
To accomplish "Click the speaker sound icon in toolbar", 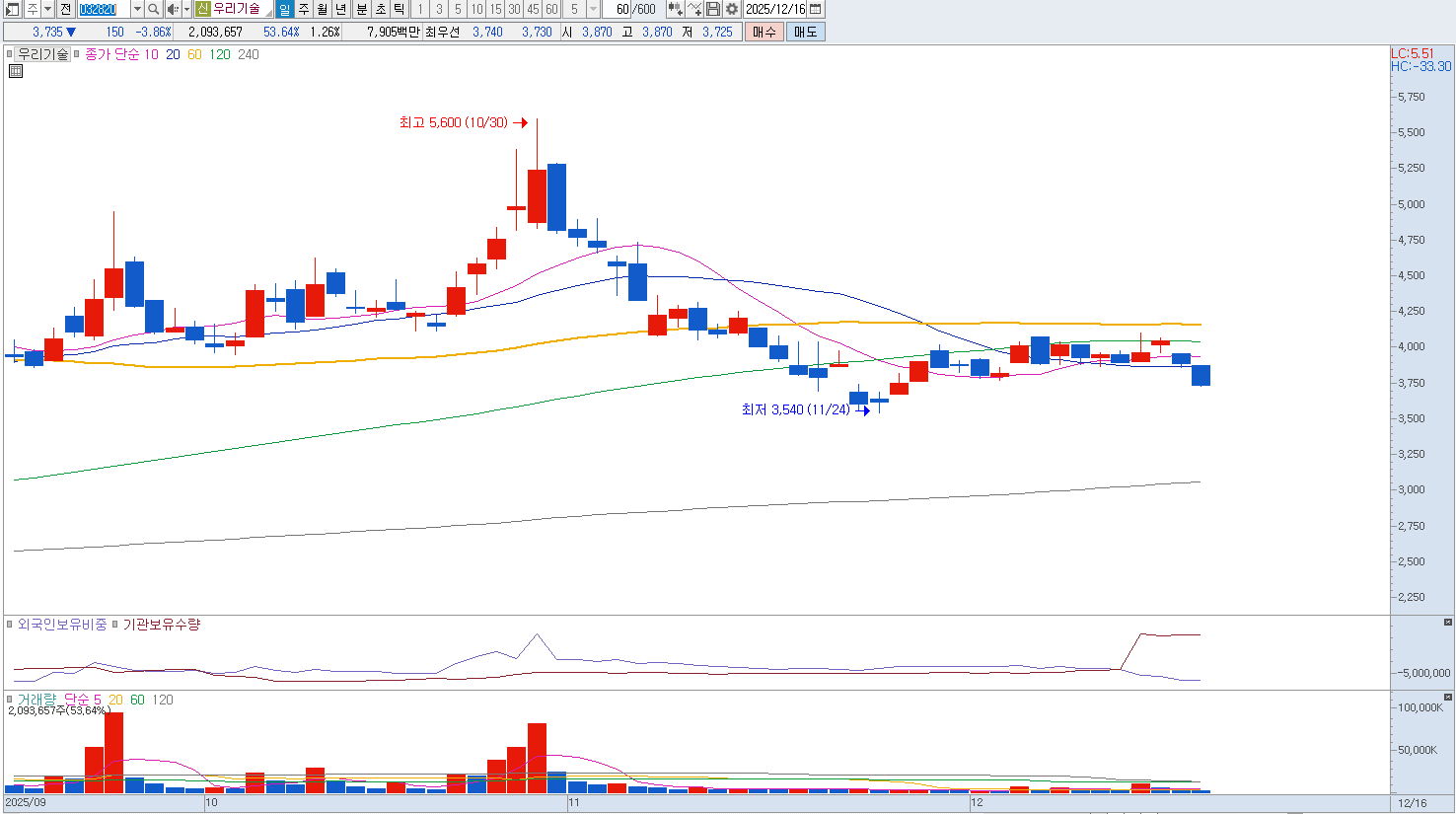I will click(x=173, y=9).
